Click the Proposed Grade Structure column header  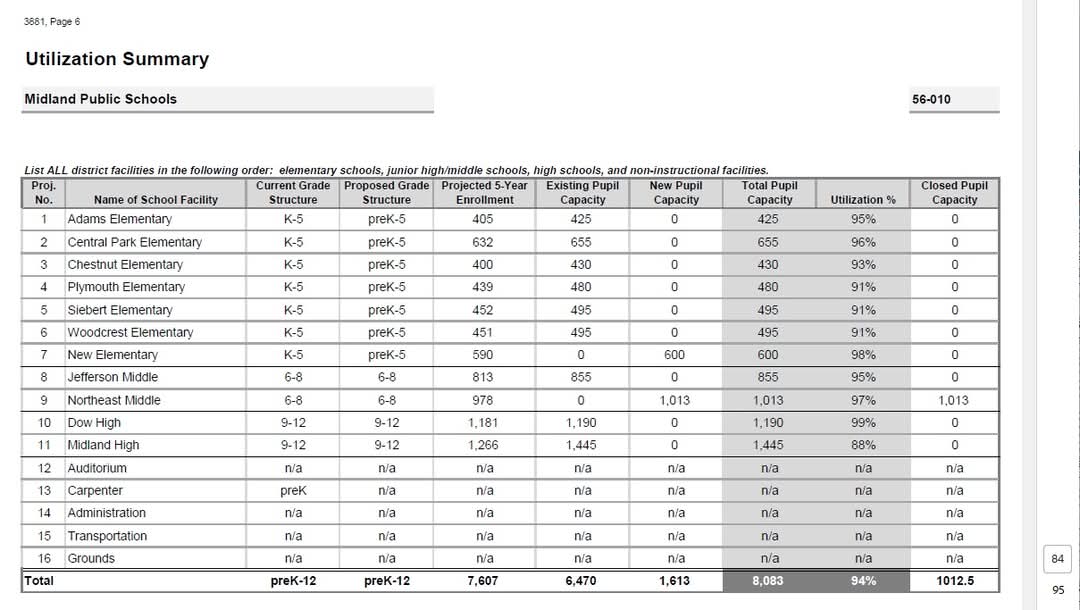[386, 193]
